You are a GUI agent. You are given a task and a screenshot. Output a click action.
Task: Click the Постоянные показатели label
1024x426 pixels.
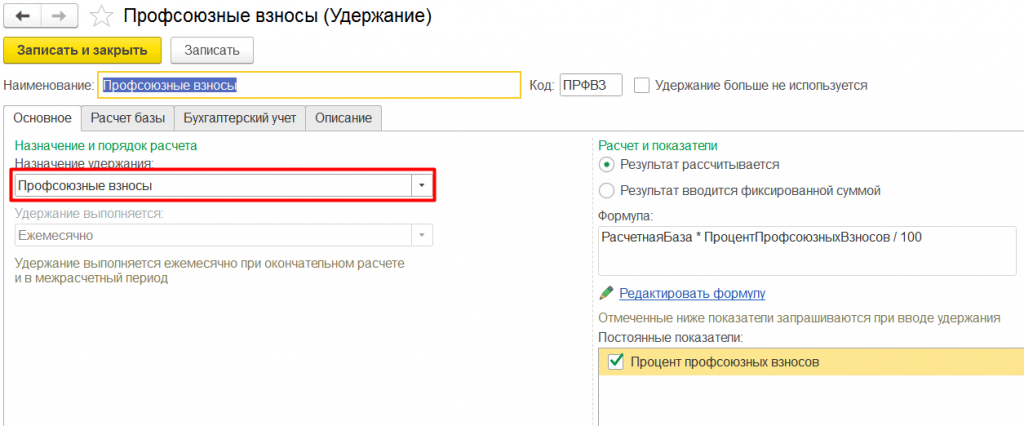point(671,338)
